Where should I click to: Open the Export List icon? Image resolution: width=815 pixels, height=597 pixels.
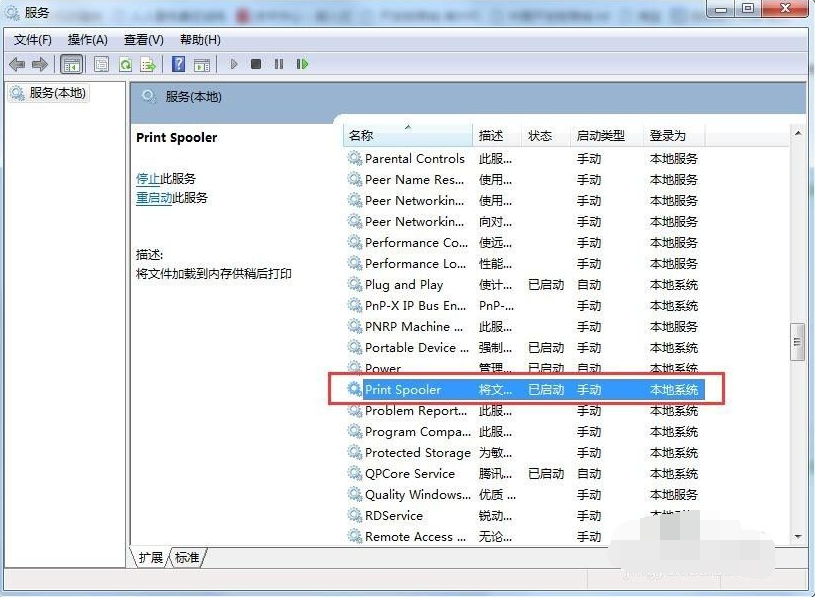tap(149, 63)
